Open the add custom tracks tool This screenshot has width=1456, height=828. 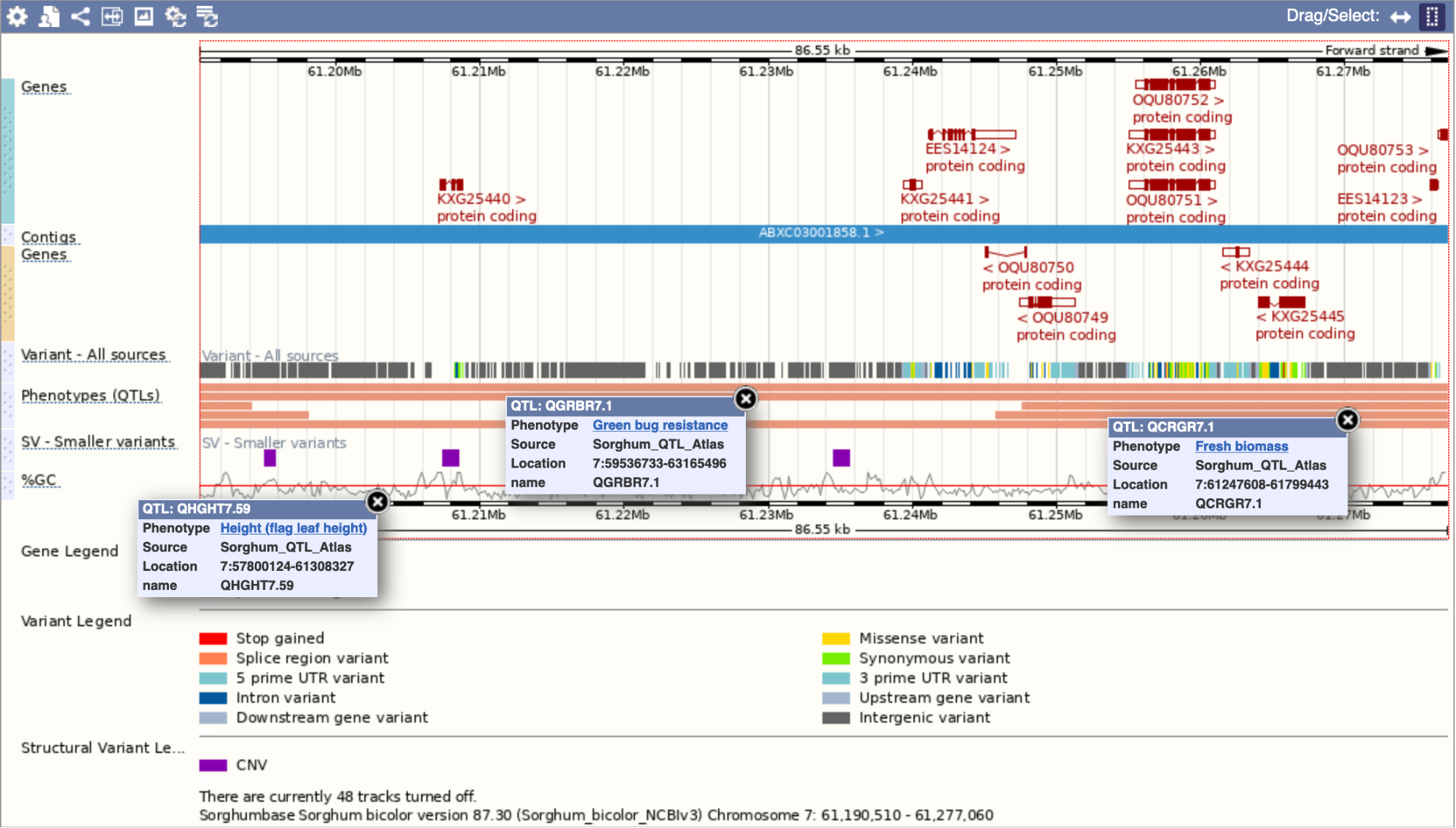(50, 16)
